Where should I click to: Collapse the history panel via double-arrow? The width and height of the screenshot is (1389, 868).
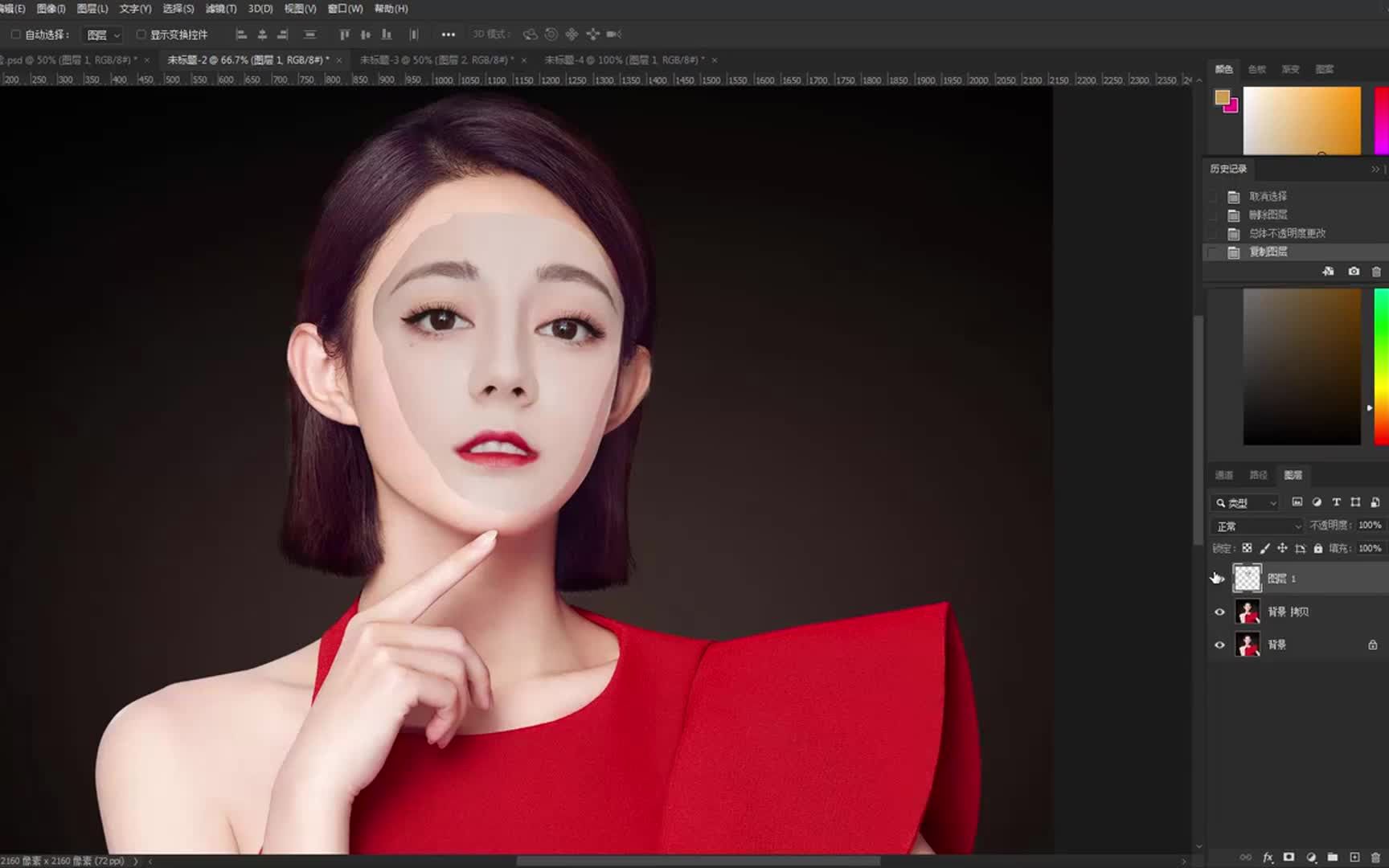click(1375, 169)
